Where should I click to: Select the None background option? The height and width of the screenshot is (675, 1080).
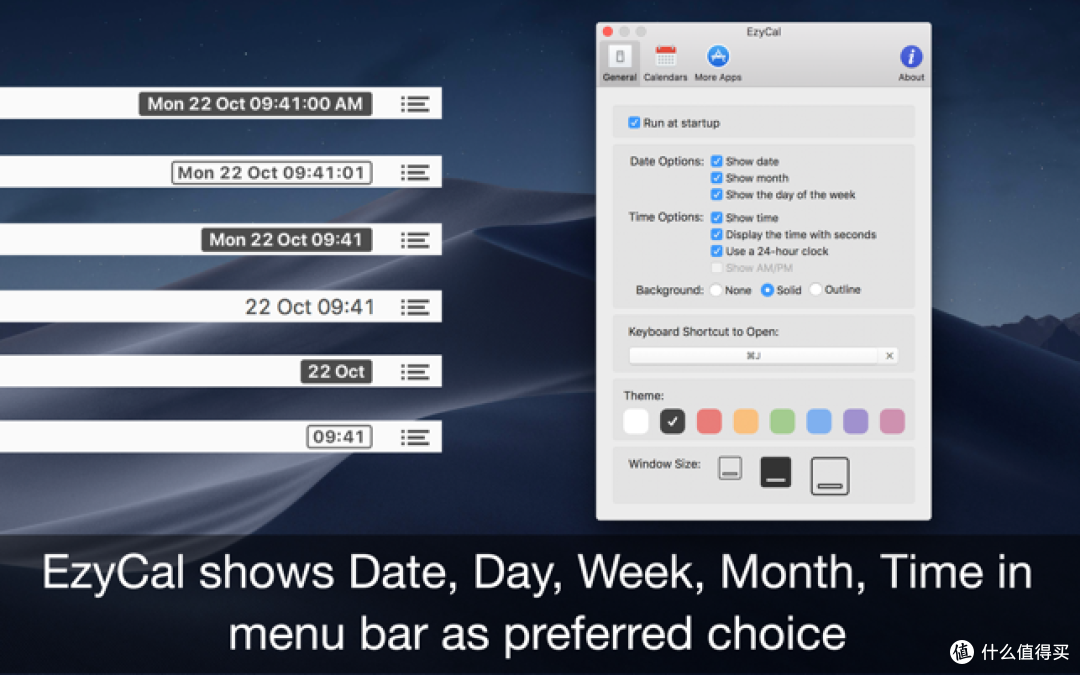[x=716, y=290]
